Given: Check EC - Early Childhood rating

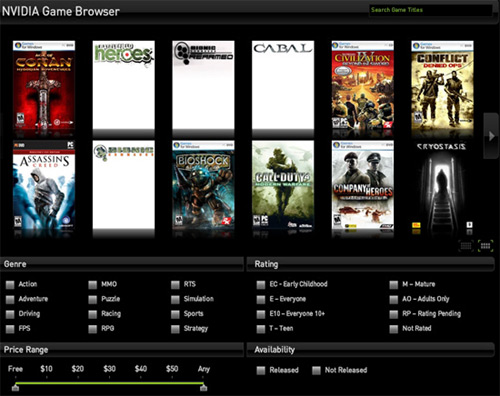Looking at the screenshot, I should click(261, 285).
